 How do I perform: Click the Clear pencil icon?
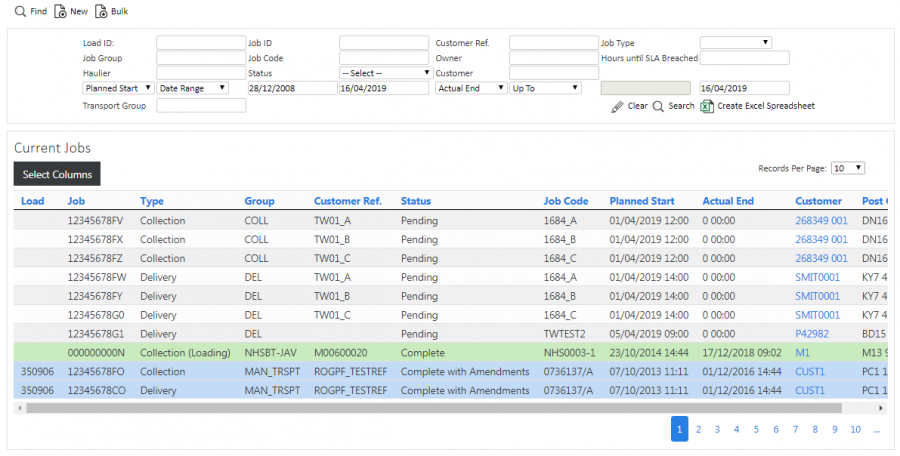coord(617,106)
